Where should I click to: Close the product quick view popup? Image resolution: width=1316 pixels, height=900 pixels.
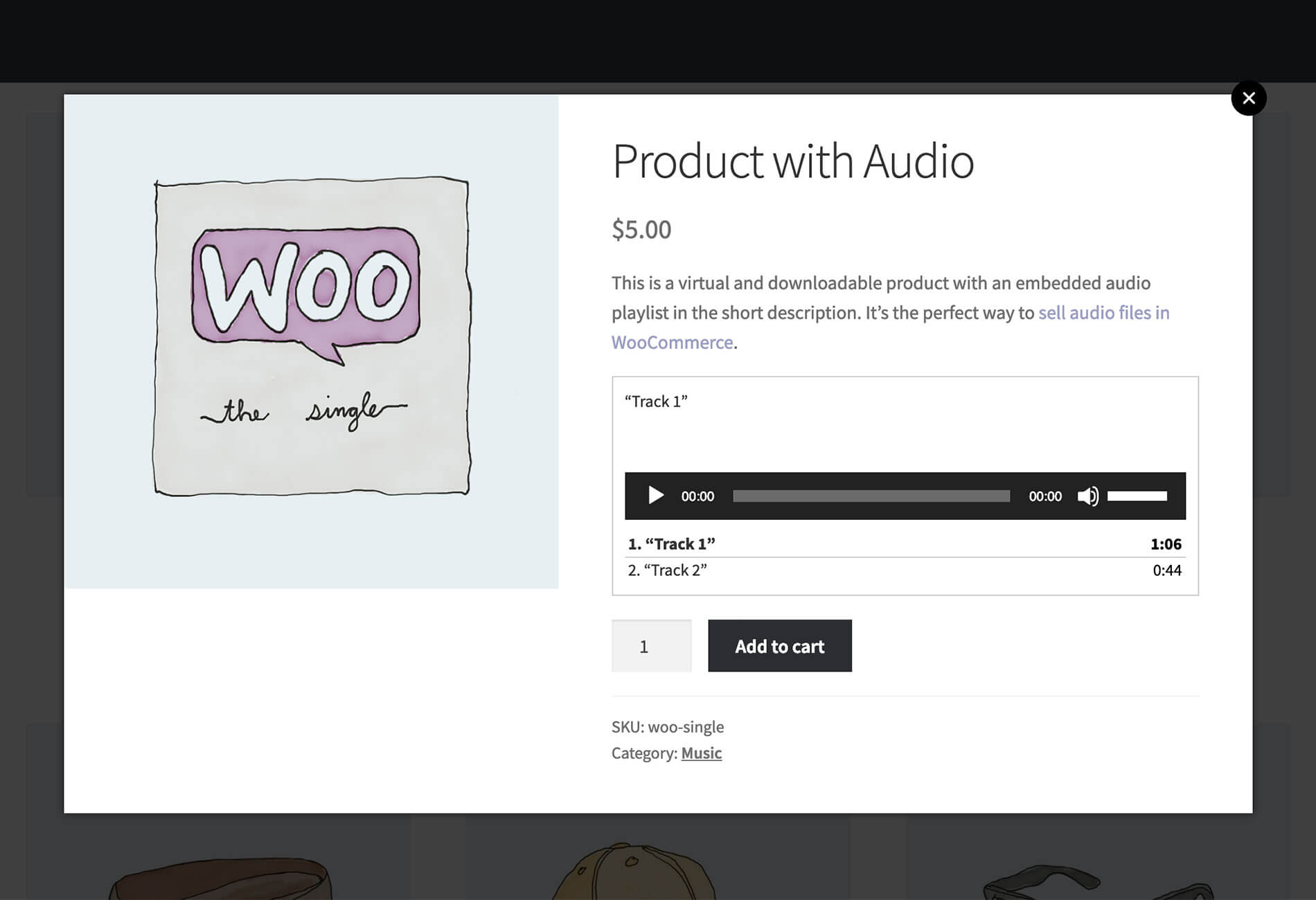(1248, 98)
